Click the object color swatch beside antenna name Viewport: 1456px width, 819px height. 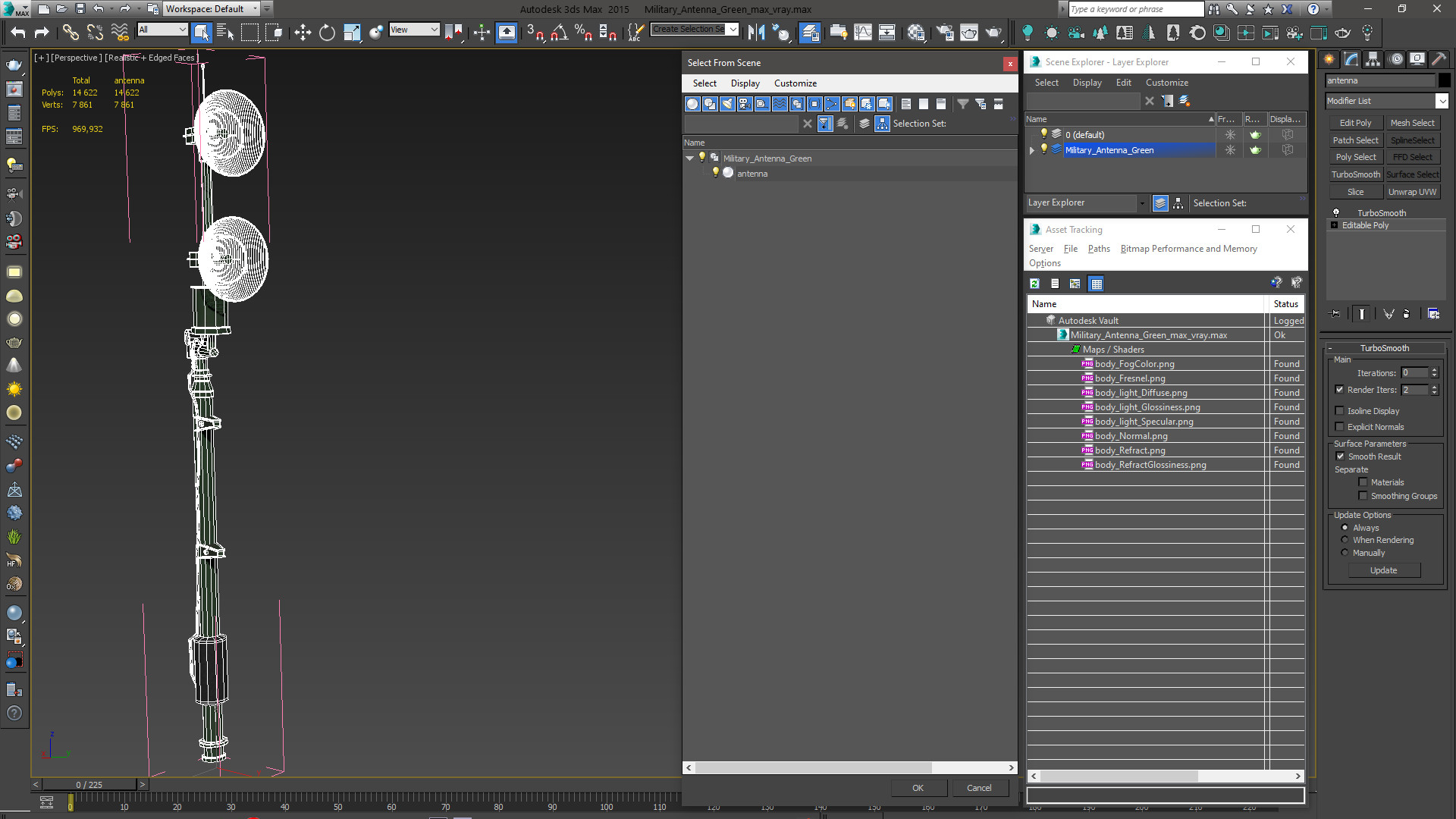(1444, 80)
